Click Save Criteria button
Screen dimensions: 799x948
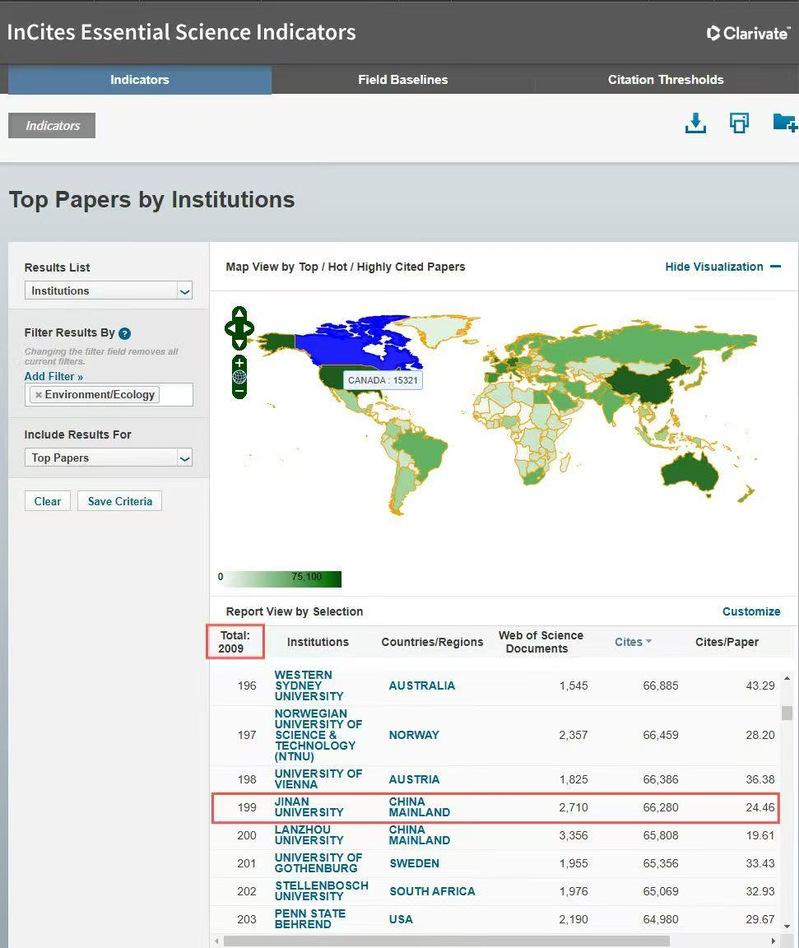point(120,501)
